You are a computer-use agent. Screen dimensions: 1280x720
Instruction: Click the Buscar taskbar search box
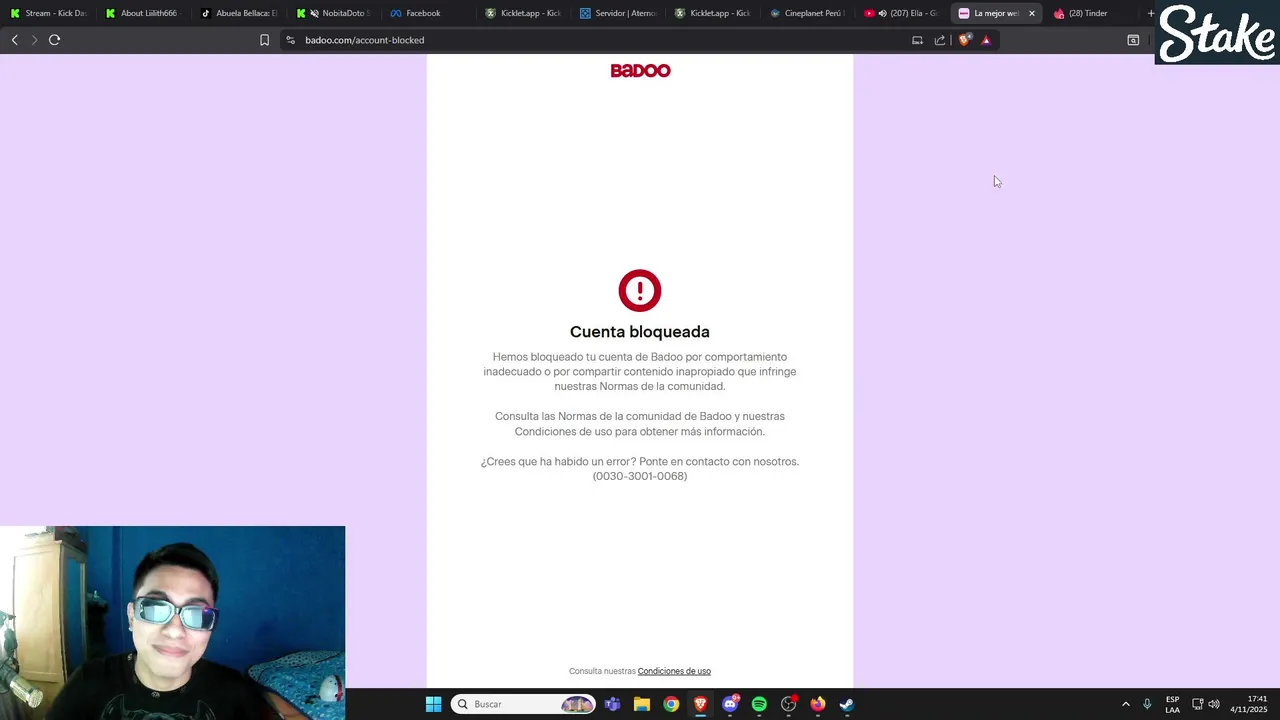(x=523, y=704)
